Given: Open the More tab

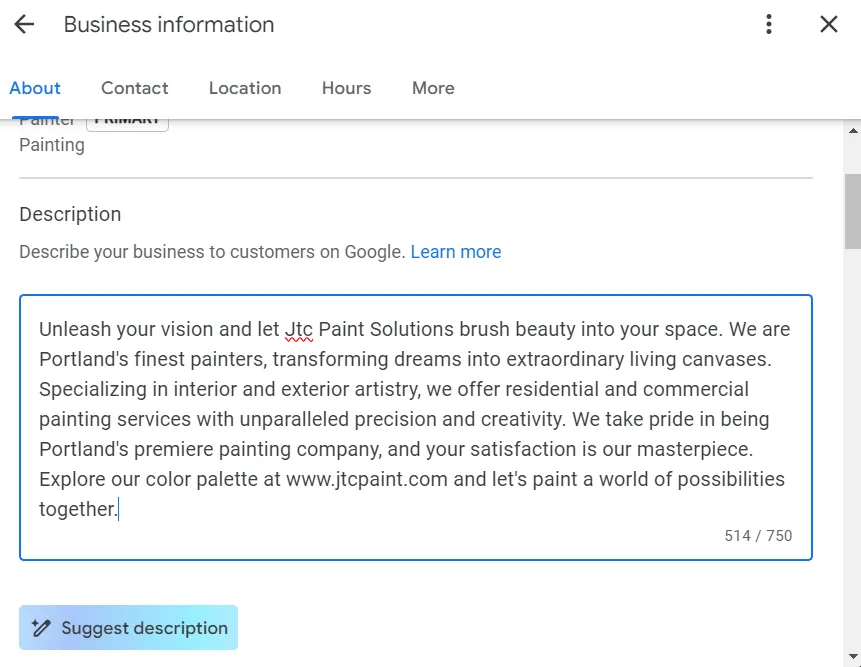Looking at the screenshot, I should tap(433, 88).
